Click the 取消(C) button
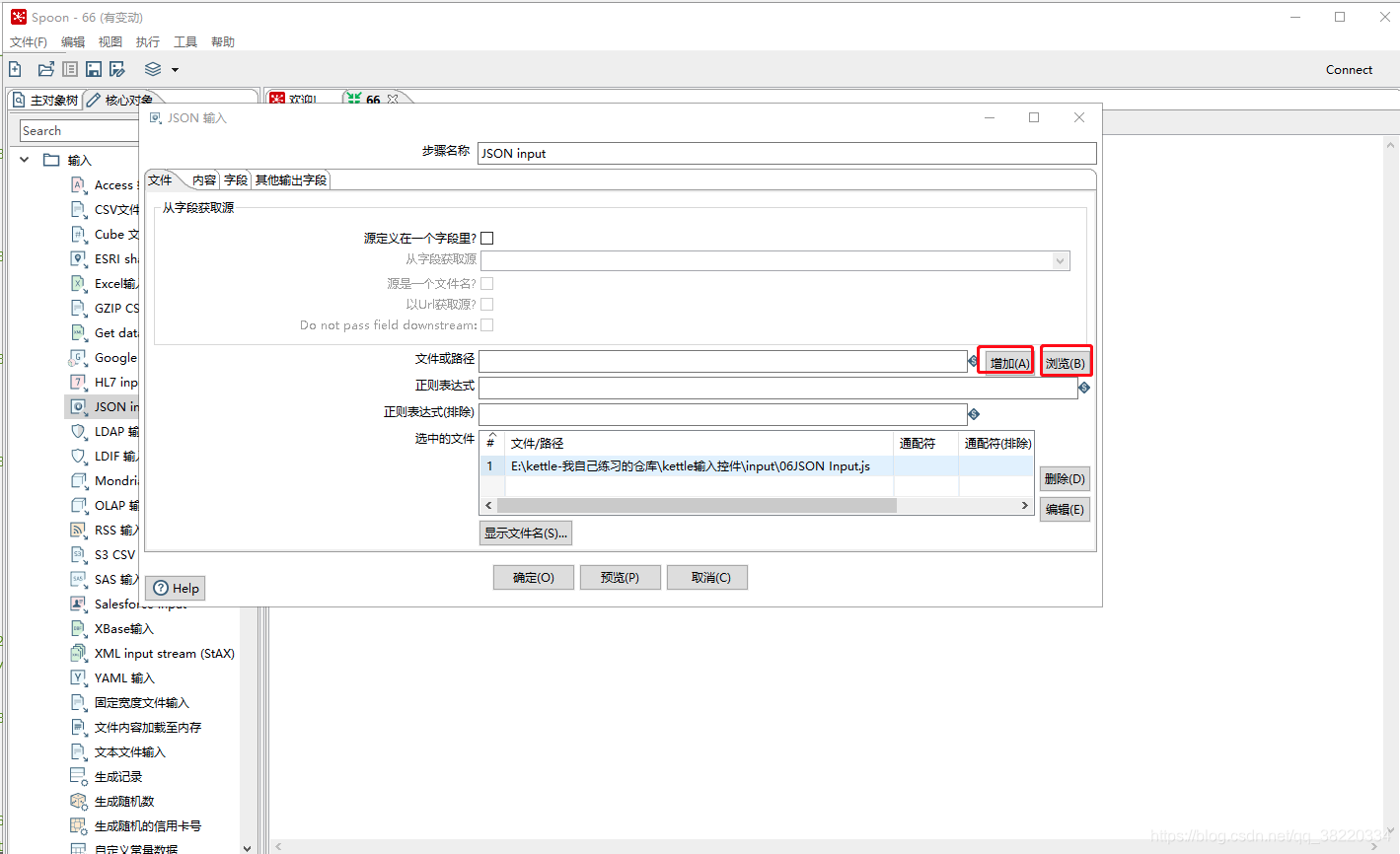The width and height of the screenshot is (1400, 854). [x=707, y=578]
